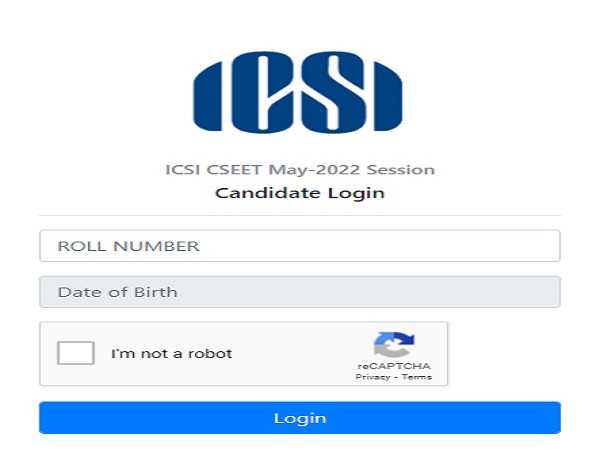Open the reCAPTCHA Privacy link
The width and height of the screenshot is (600, 450).
[x=372, y=377]
